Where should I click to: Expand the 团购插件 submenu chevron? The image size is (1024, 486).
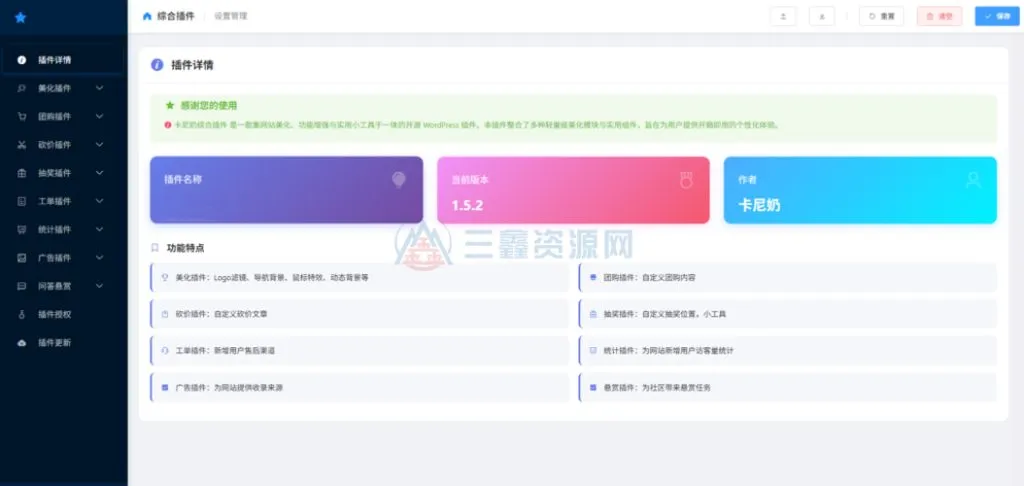[x=99, y=116]
